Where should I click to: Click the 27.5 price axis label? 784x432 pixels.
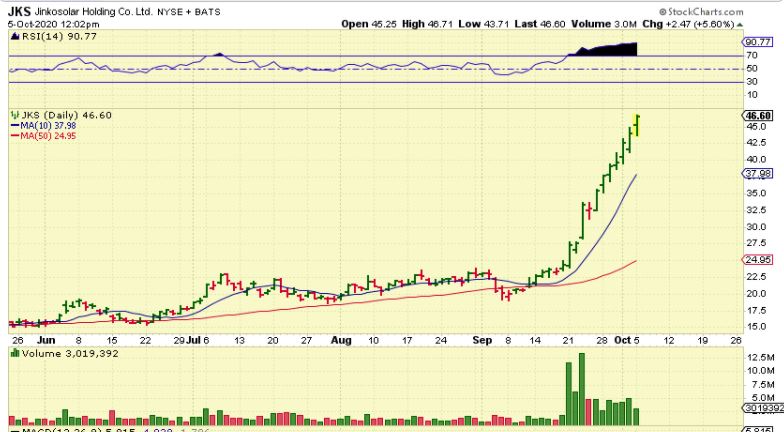click(x=756, y=244)
